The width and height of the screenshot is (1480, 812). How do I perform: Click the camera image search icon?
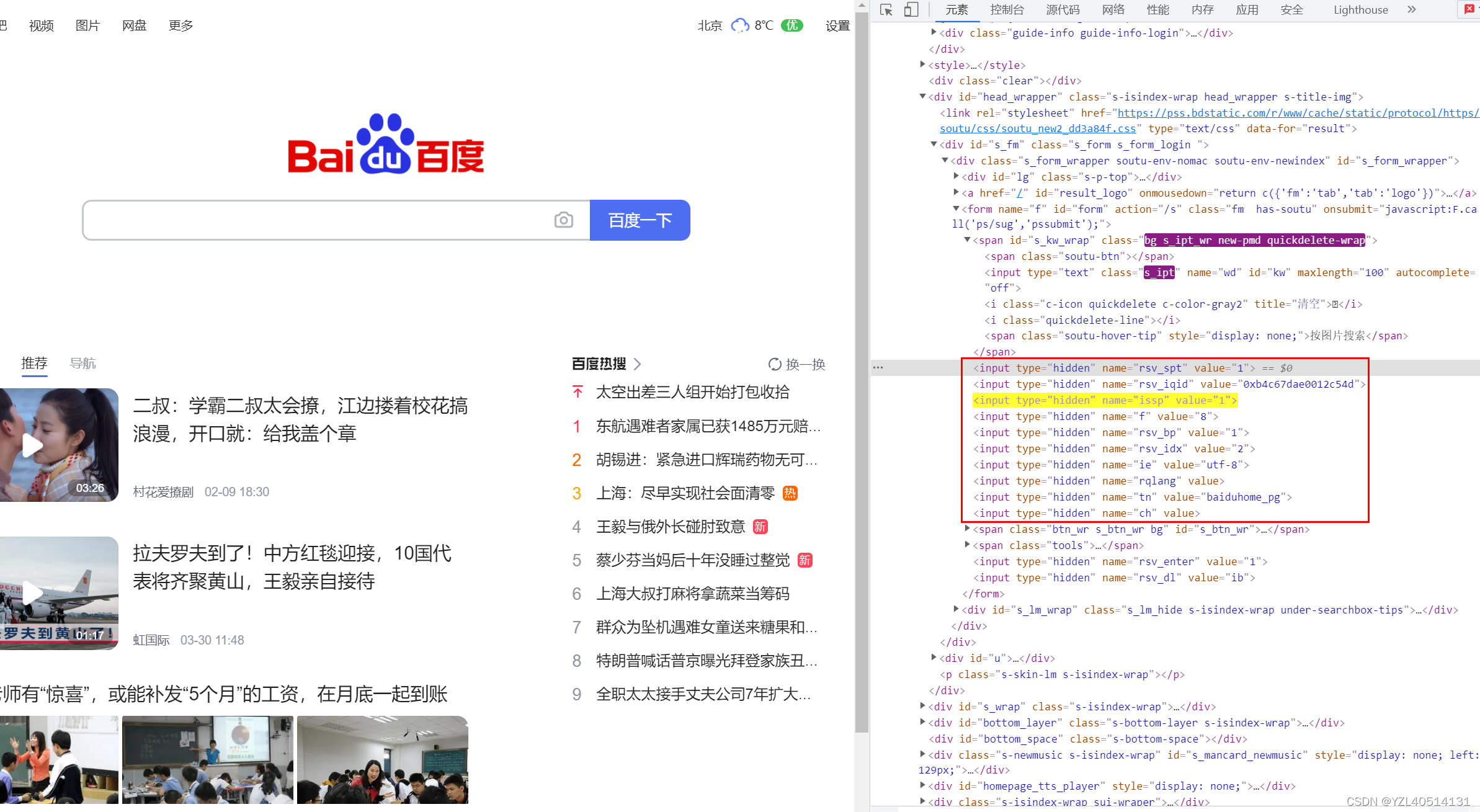(x=563, y=220)
